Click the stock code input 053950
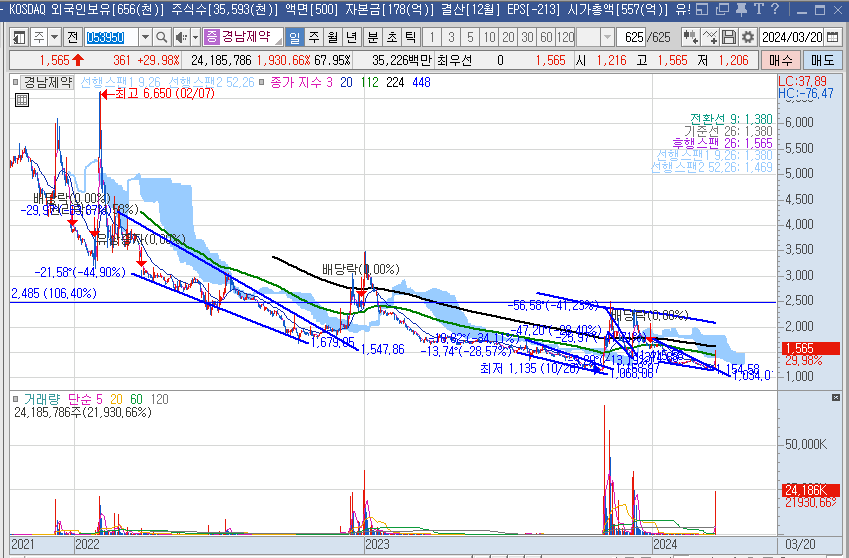 pyautogui.click(x=112, y=37)
